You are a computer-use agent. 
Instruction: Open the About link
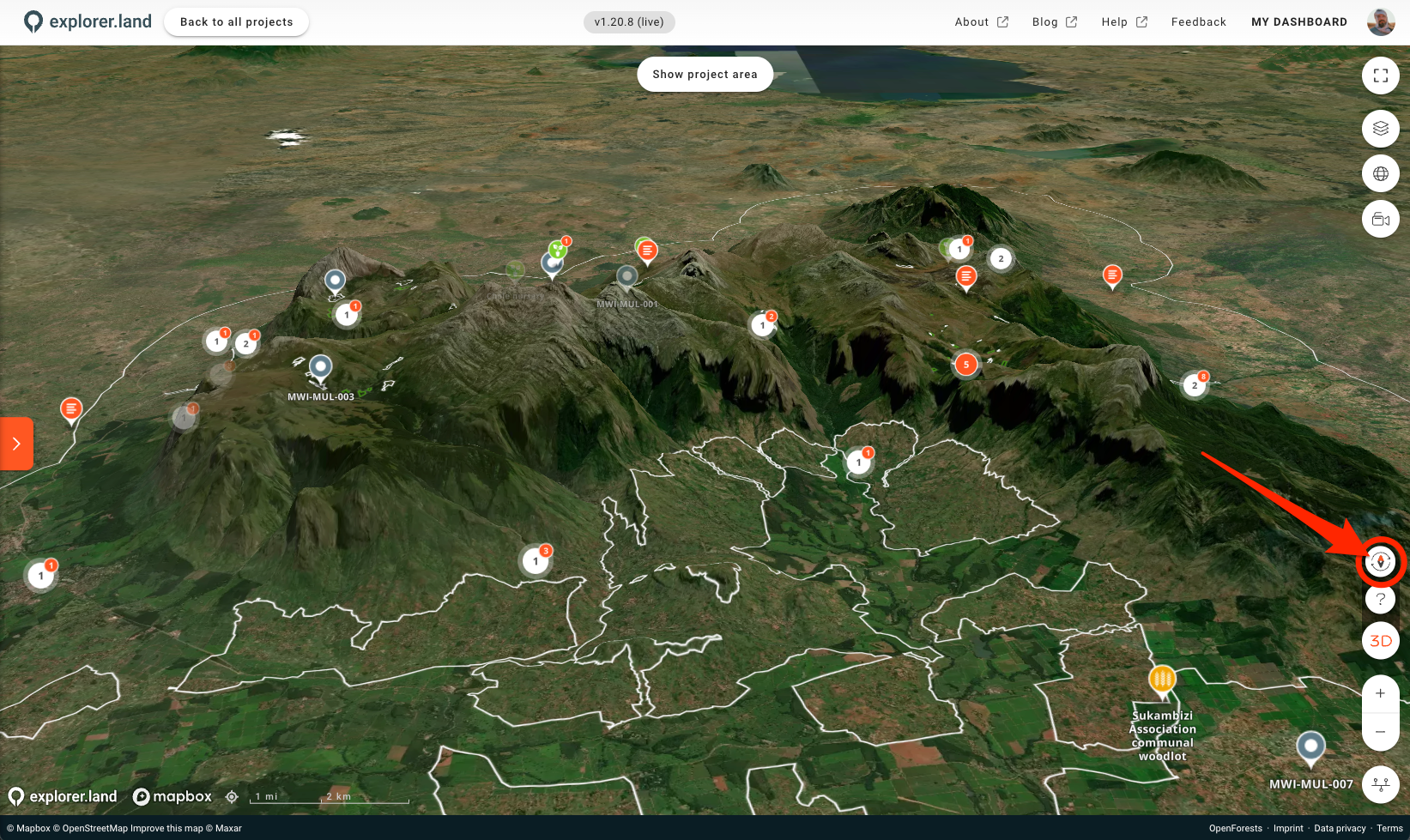[x=981, y=22]
